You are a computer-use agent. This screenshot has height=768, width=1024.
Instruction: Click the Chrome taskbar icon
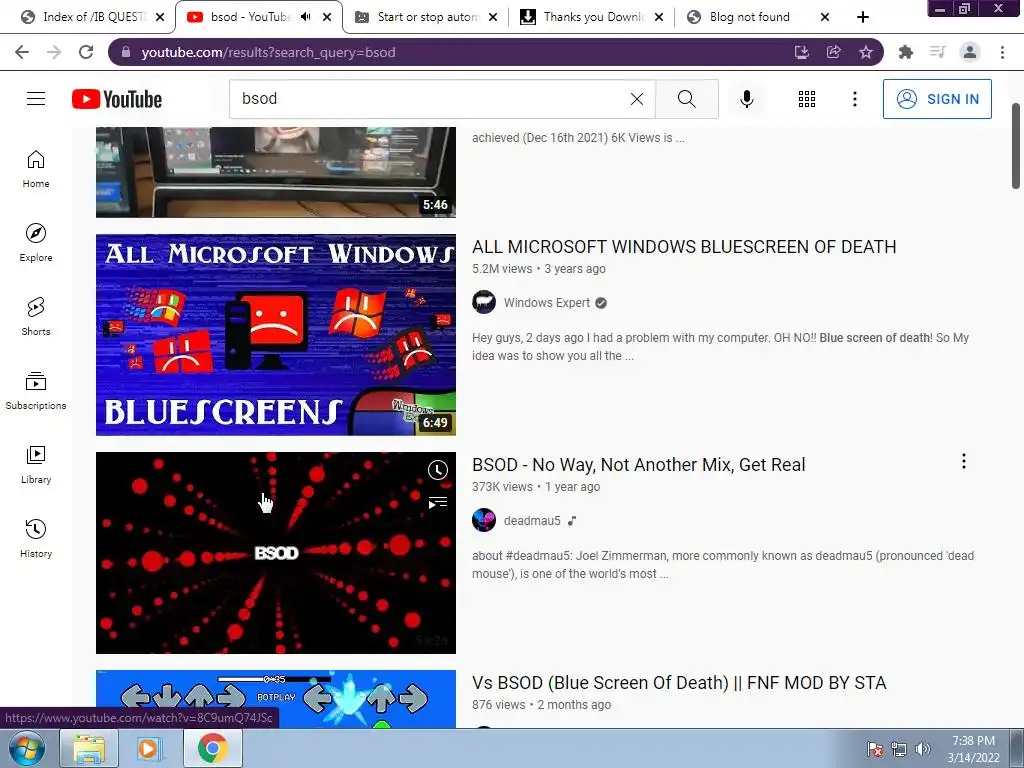pyautogui.click(x=213, y=748)
